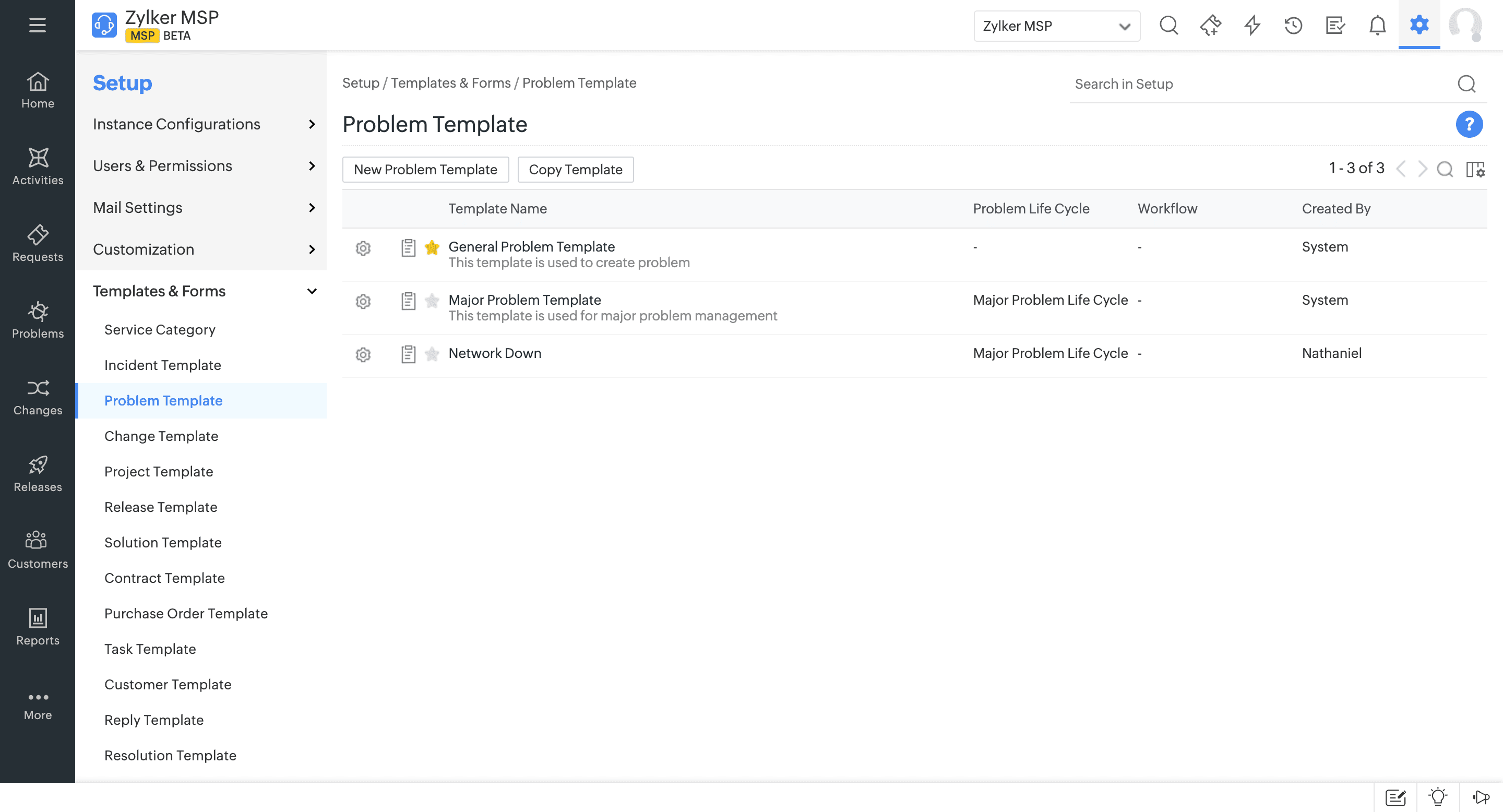Image resolution: width=1503 pixels, height=812 pixels.
Task: Open Releases rocket icon in sidebar
Action: [38, 473]
